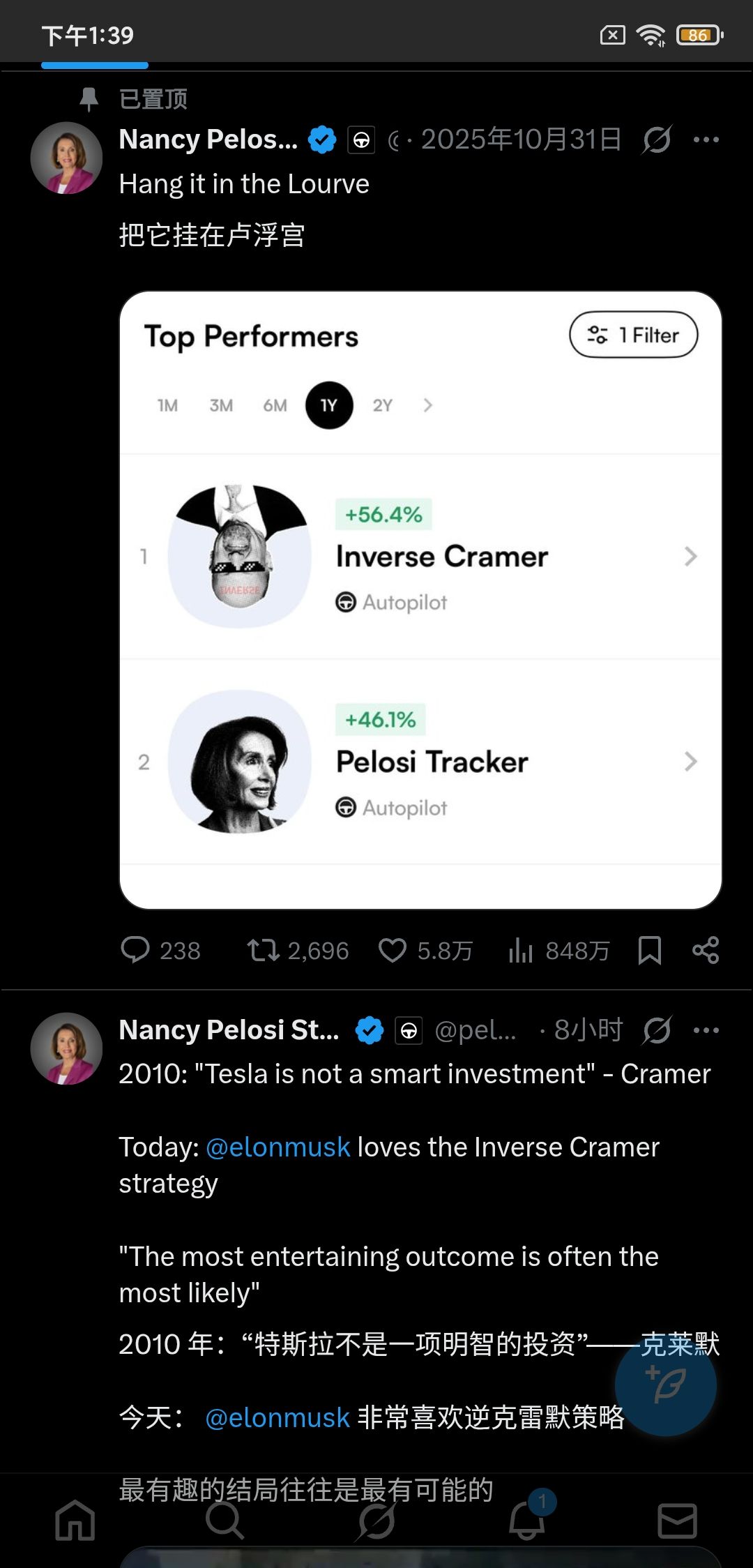Viewport: 753px width, 1568px height.
Task: Open the Grok icon on the pinned post
Action: [657, 140]
